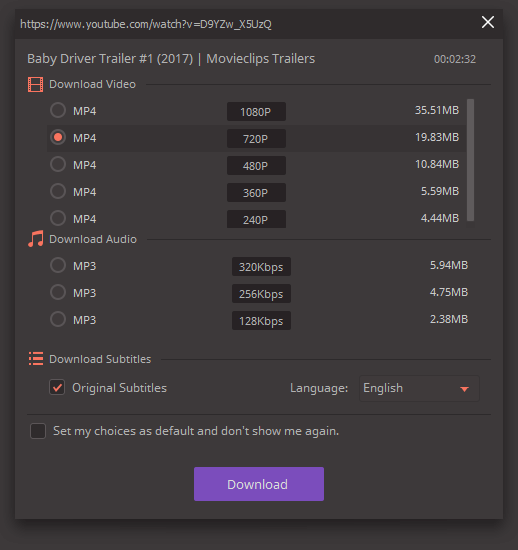Screen dimensions: 518x550
Task: Uncheck the Original Subtitles checkbox
Action: 57,387
